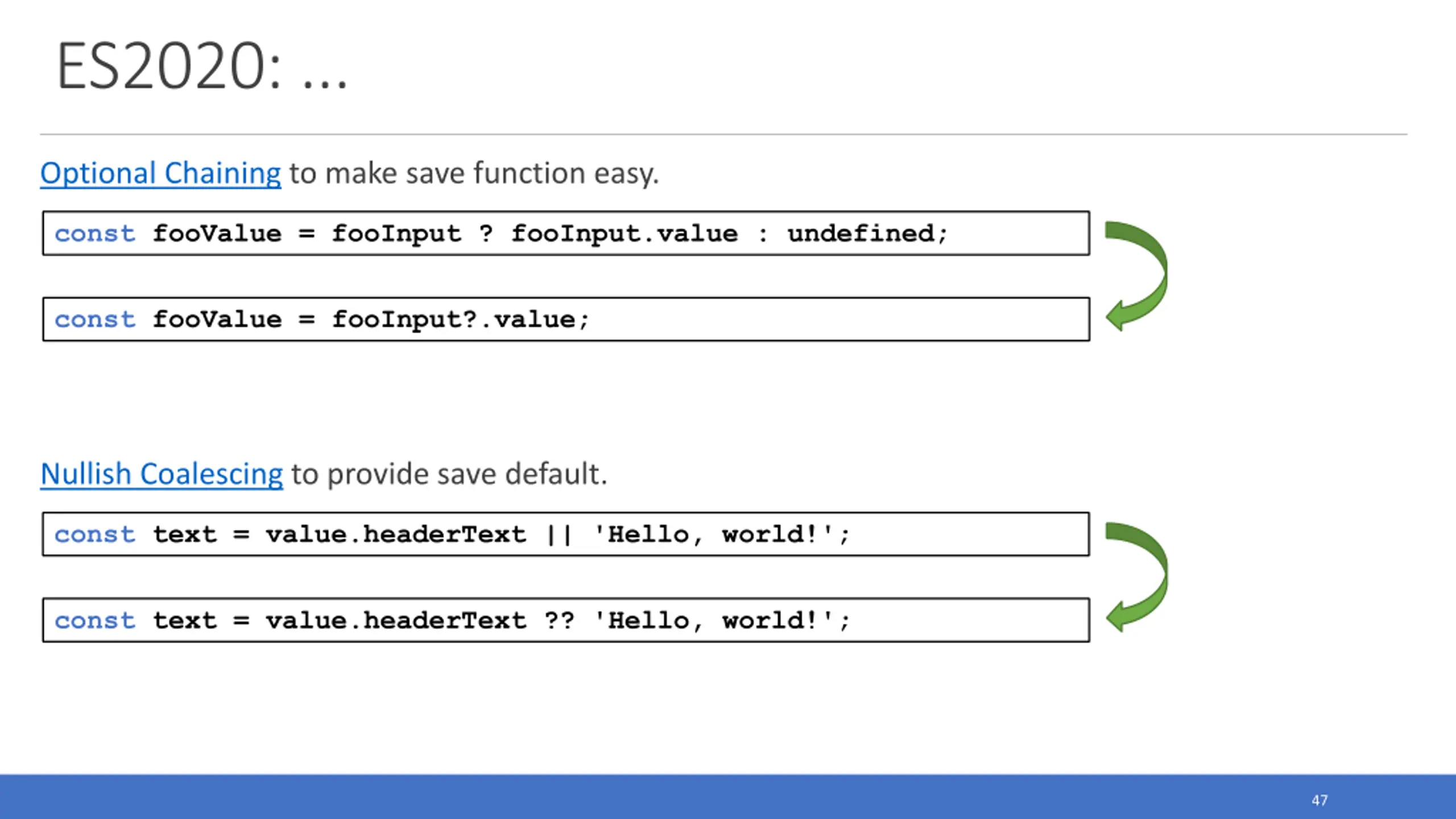The width and height of the screenshot is (1456, 819).
Task: Select the fooInput?.value code box
Action: (566, 319)
